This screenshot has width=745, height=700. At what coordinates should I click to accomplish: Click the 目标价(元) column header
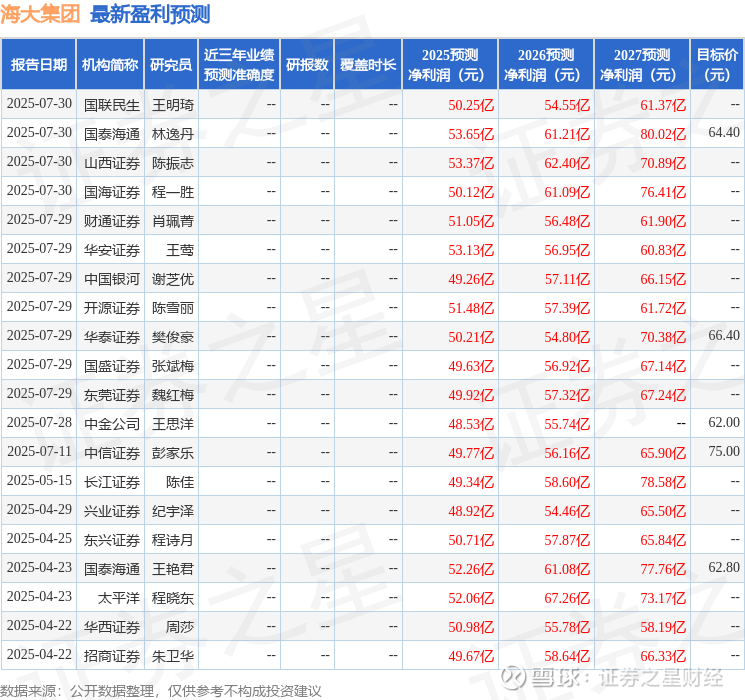point(716,65)
